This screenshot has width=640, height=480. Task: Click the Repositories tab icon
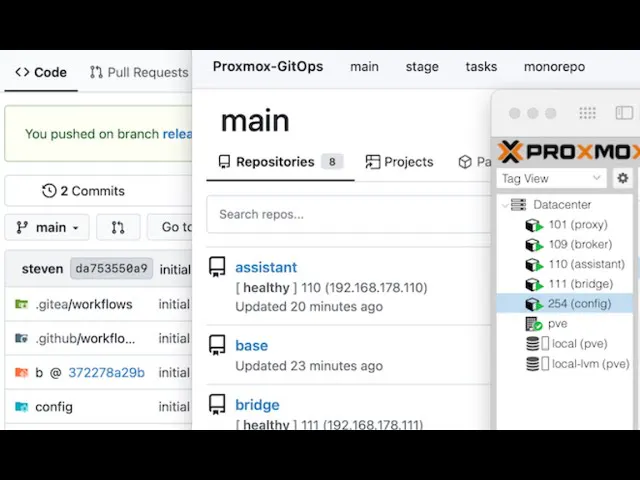point(224,162)
